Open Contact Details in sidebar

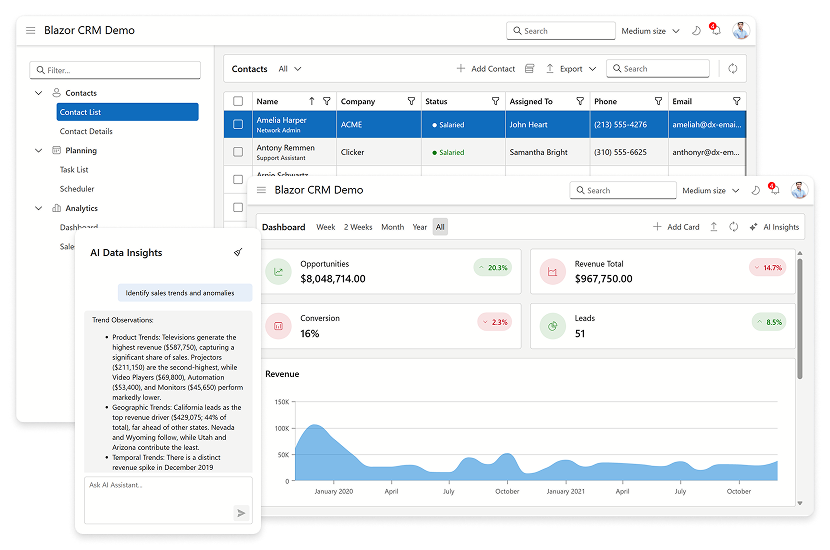pyautogui.click(x=86, y=131)
